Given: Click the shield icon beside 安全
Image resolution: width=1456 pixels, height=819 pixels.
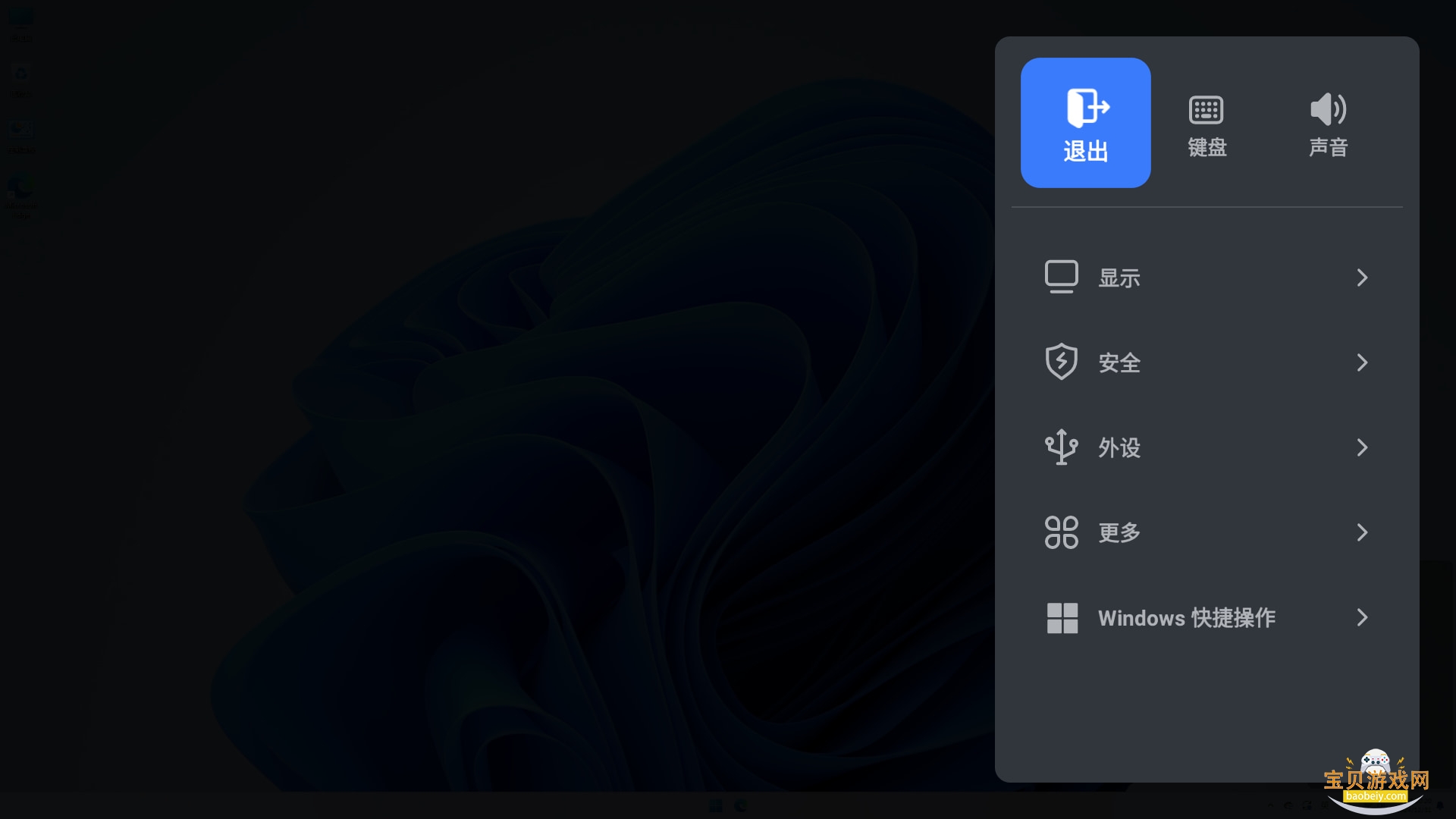Looking at the screenshot, I should (x=1061, y=362).
